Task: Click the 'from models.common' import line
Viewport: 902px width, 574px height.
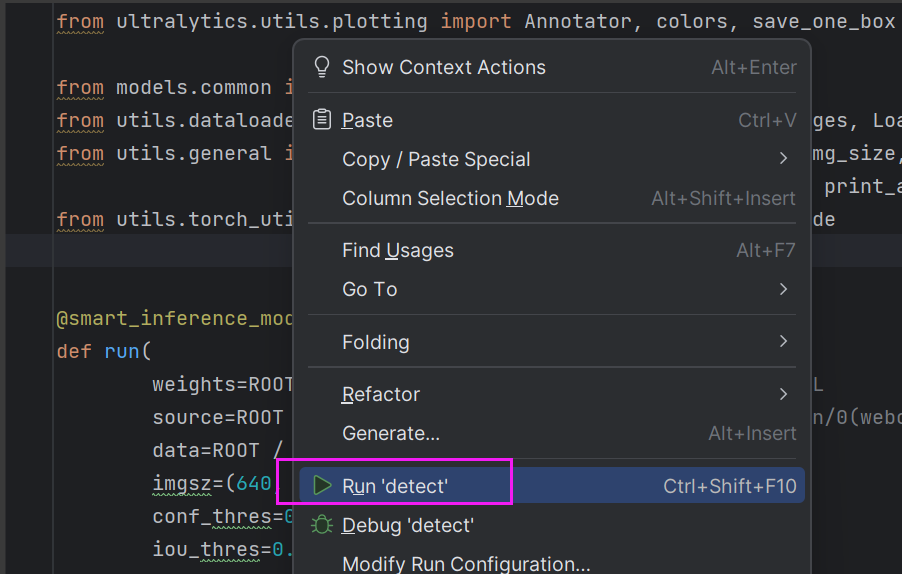Action: [164, 87]
